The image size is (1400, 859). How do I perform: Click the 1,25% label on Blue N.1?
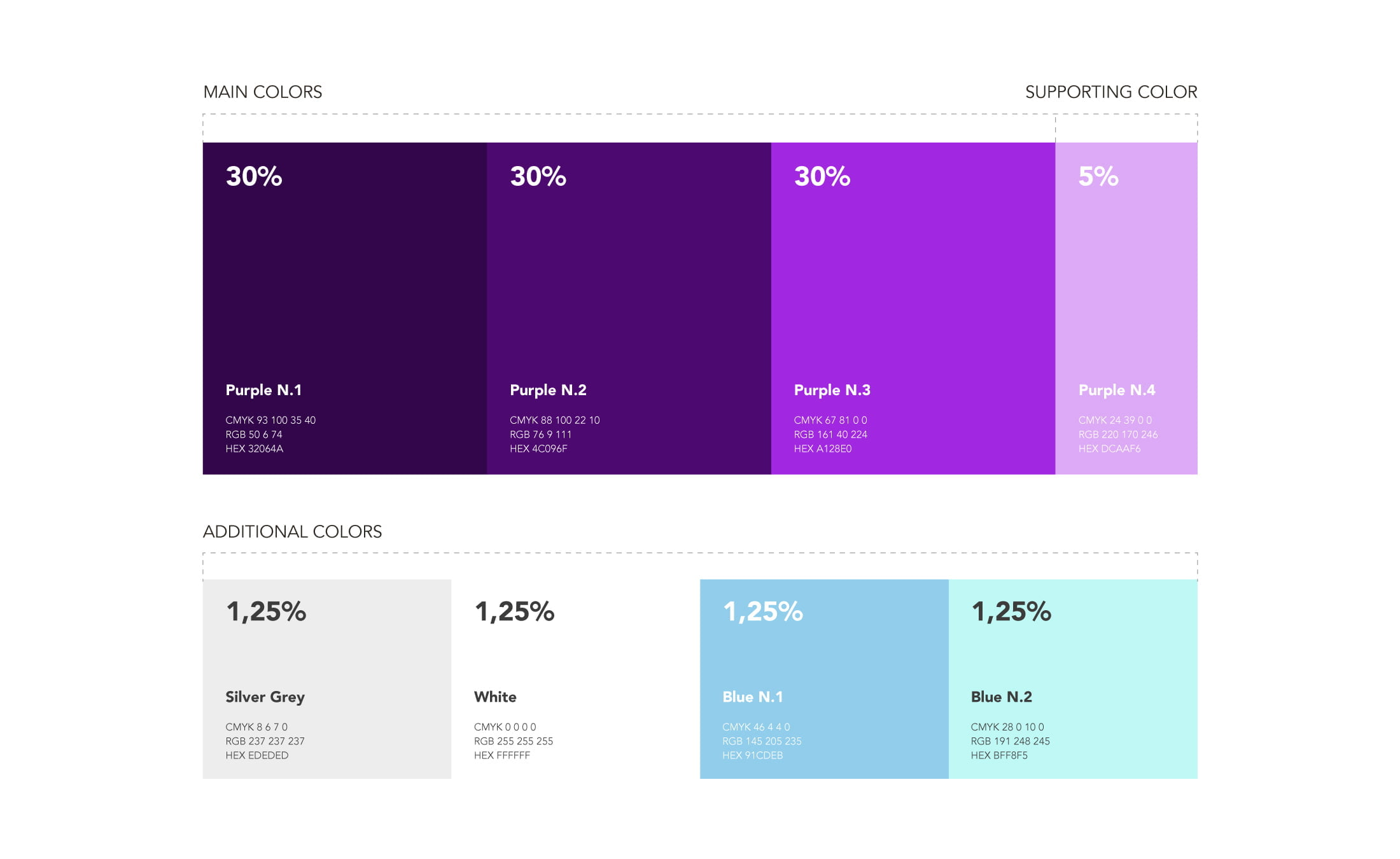[762, 611]
